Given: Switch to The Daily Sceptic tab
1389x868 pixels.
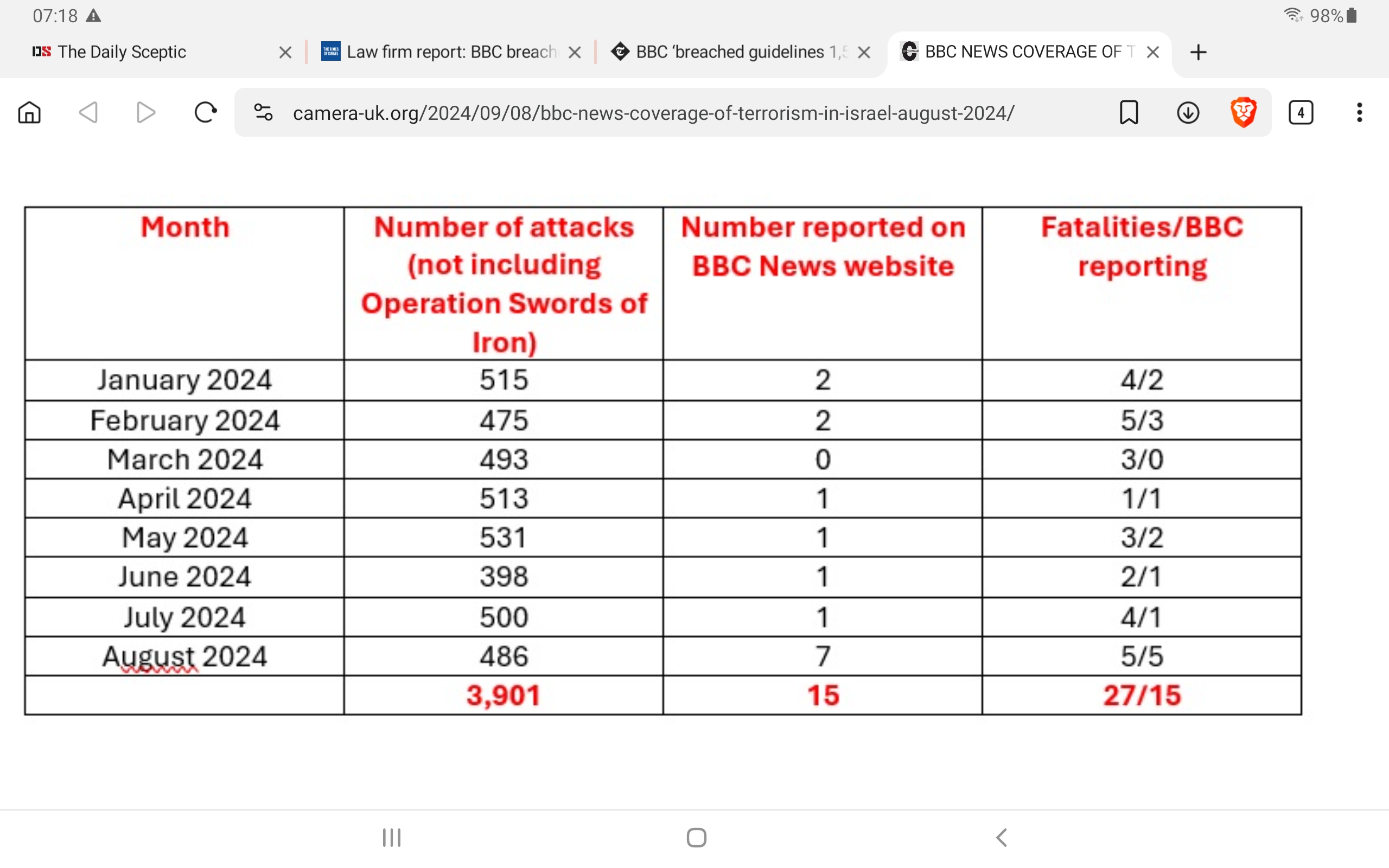Looking at the screenshot, I should [x=122, y=52].
